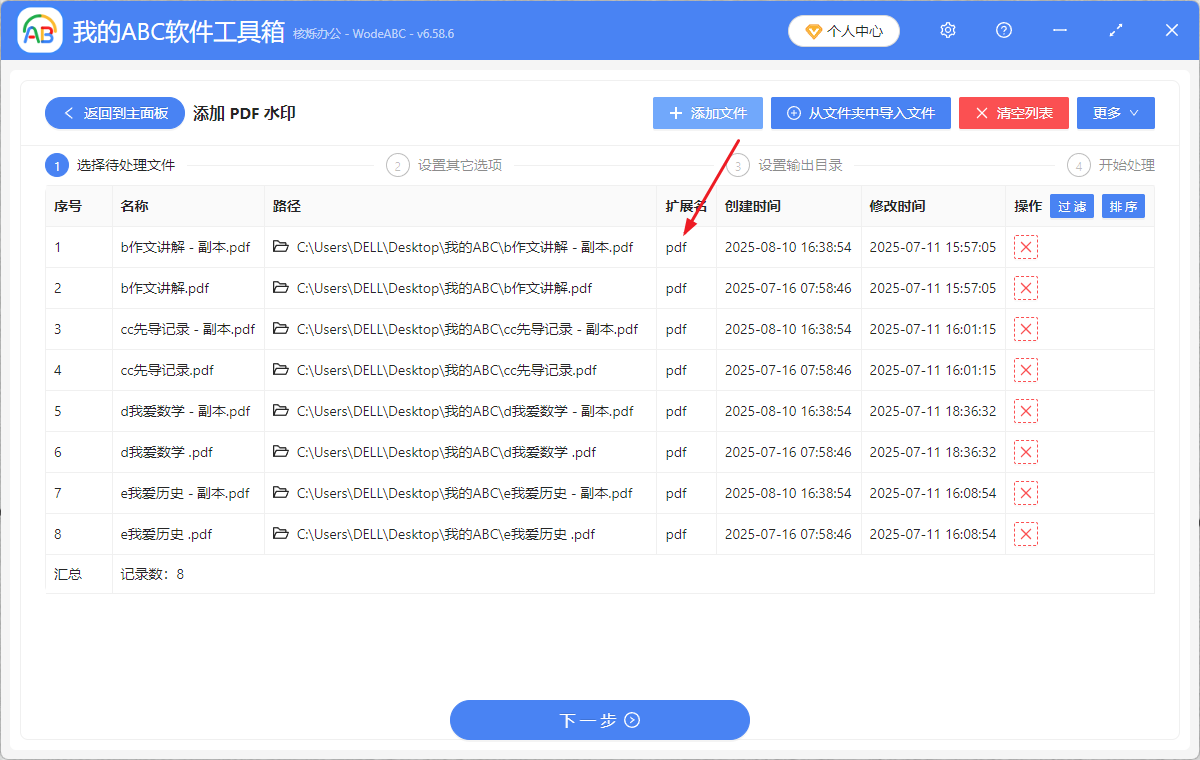Viewport: 1200px width, 760px height.
Task: Delete d我爱数学 .pdf using its row X
Action: [x=1026, y=452]
